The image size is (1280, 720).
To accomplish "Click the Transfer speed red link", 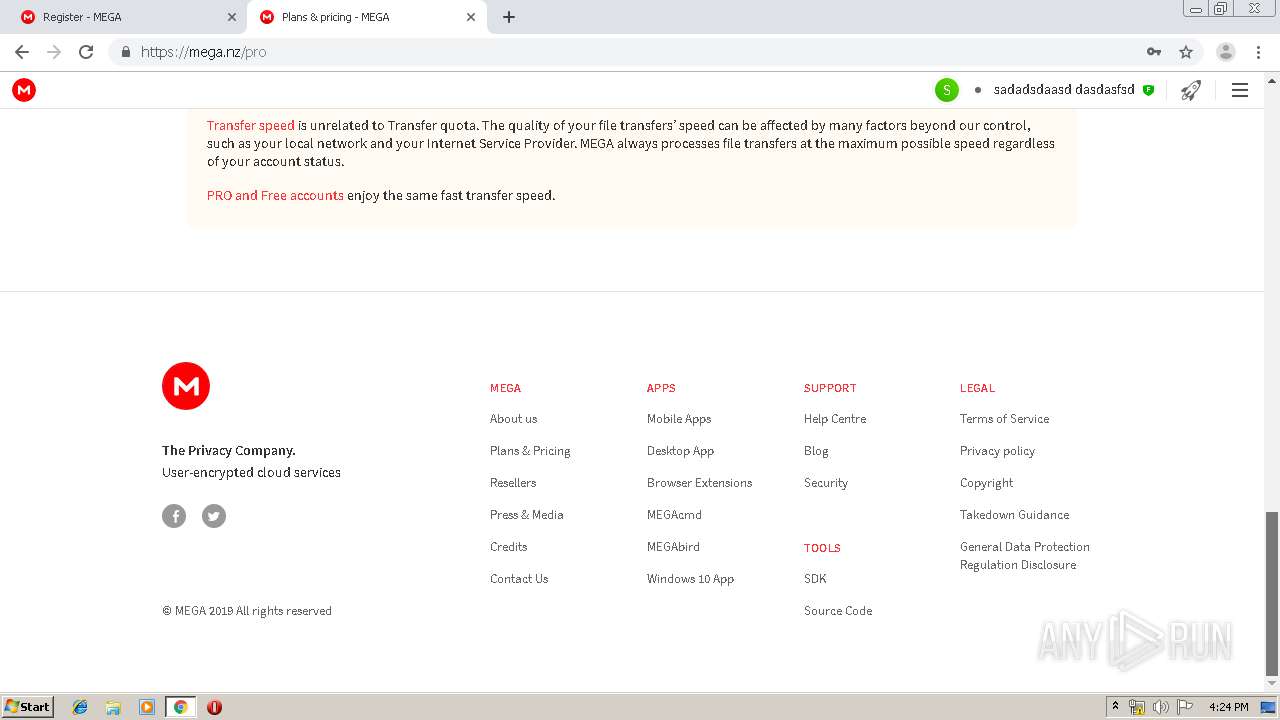I will (x=251, y=126).
